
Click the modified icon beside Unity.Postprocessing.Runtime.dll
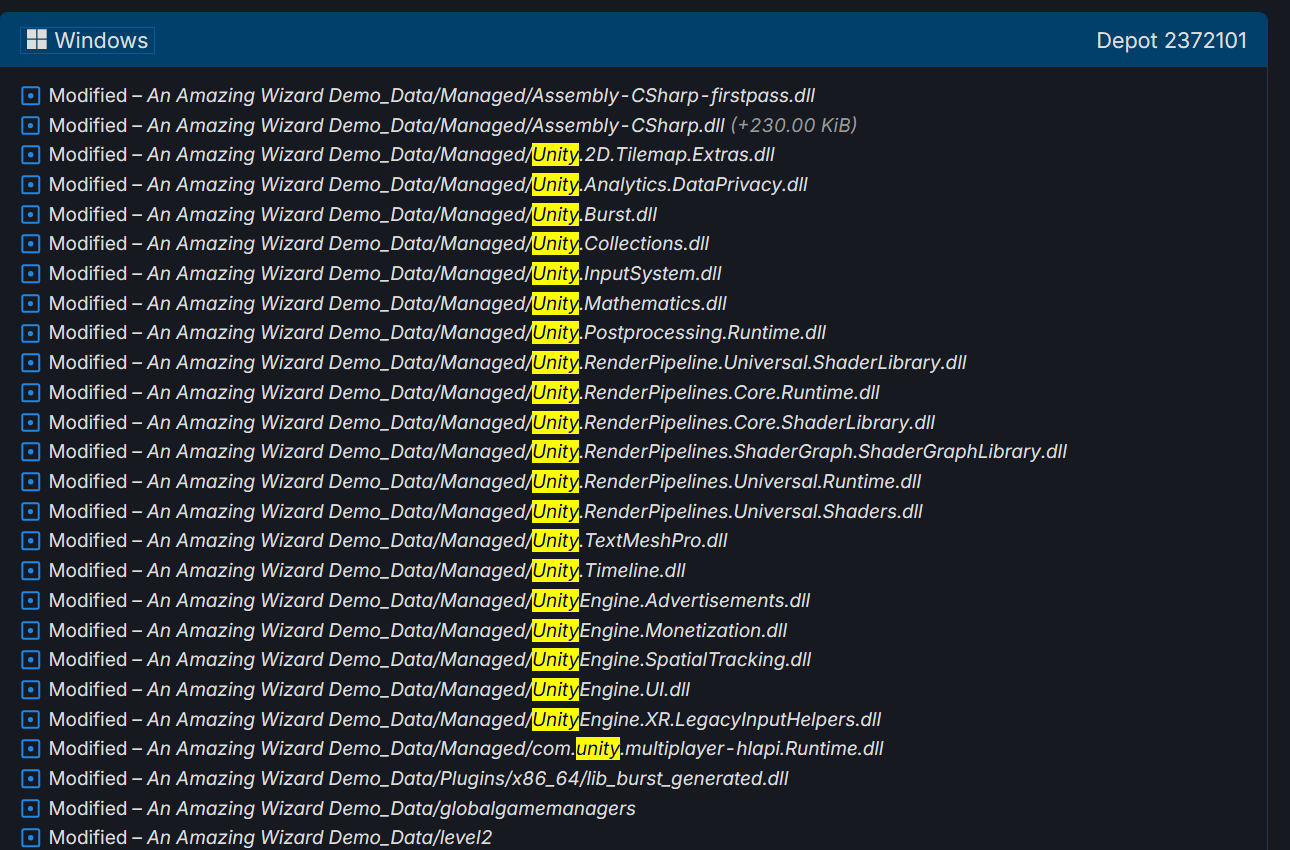click(x=30, y=333)
